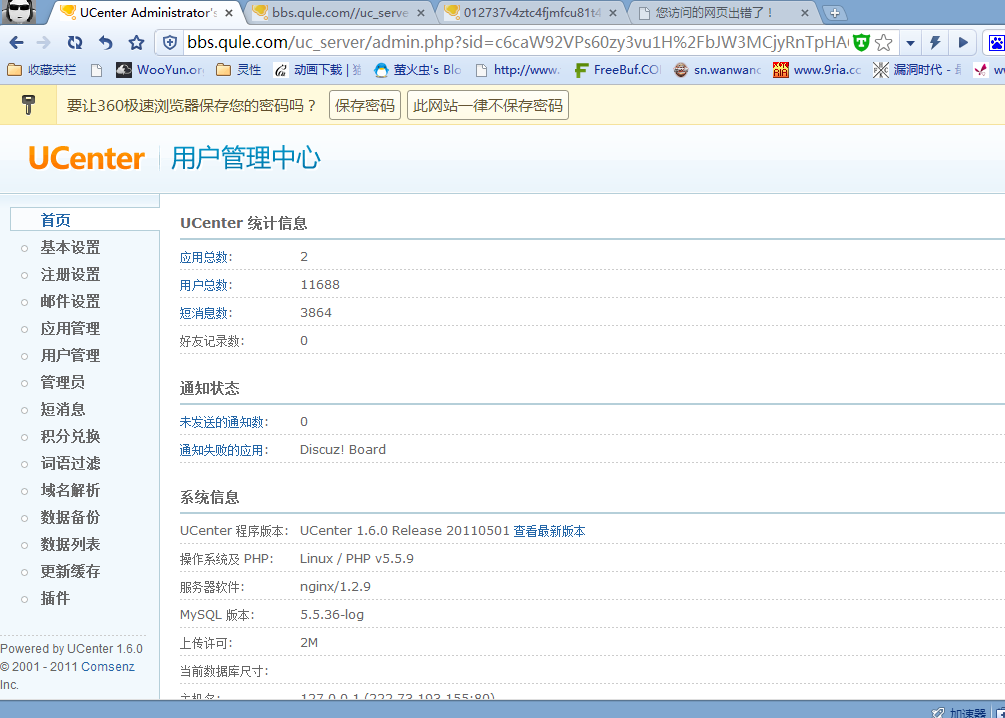Close the 012737v4ztc4fjmfcu81t4 tab
The height and width of the screenshot is (718, 1005).
point(613,13)
